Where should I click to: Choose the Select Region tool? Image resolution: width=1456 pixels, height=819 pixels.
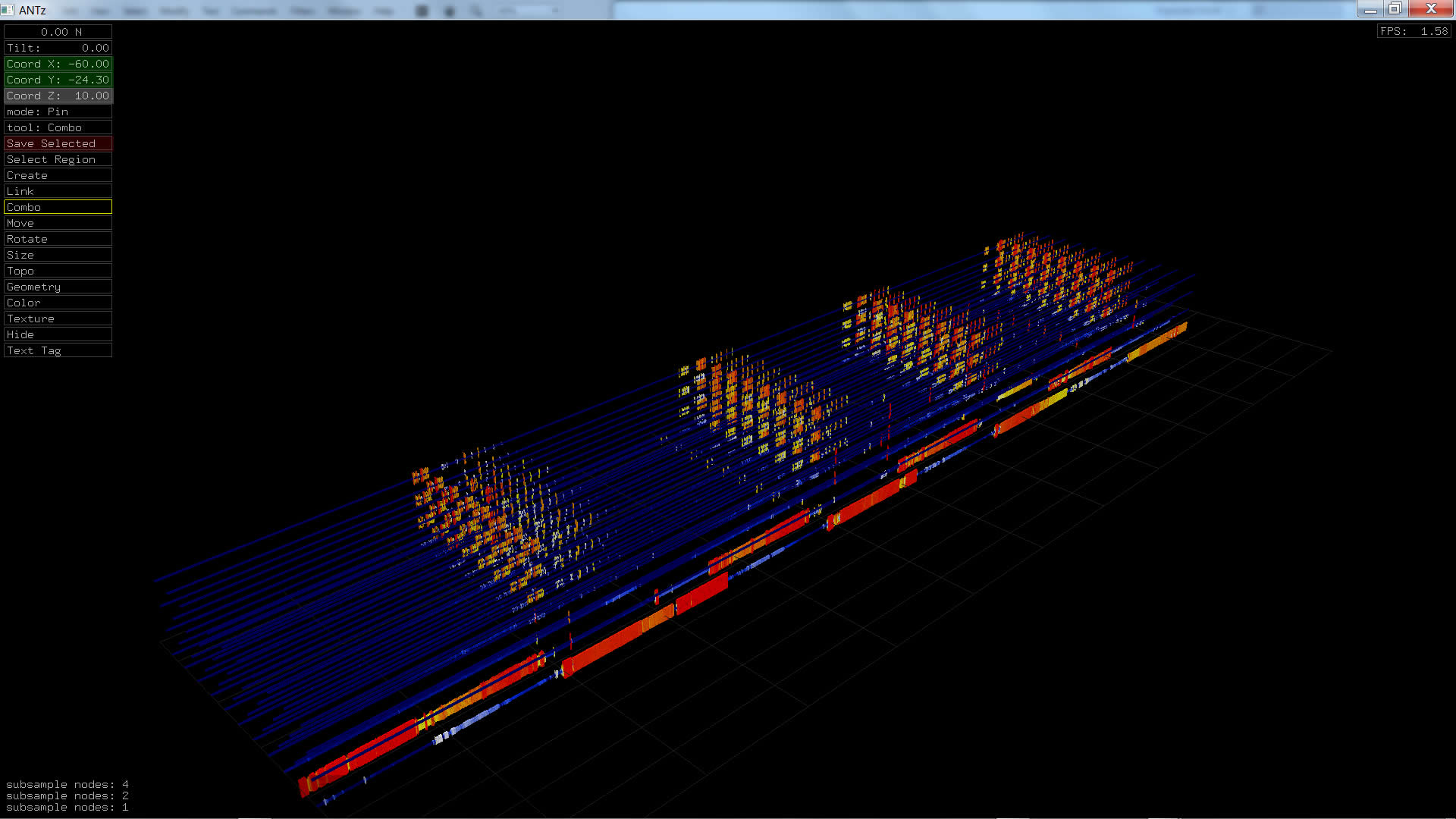click(58, 159)
